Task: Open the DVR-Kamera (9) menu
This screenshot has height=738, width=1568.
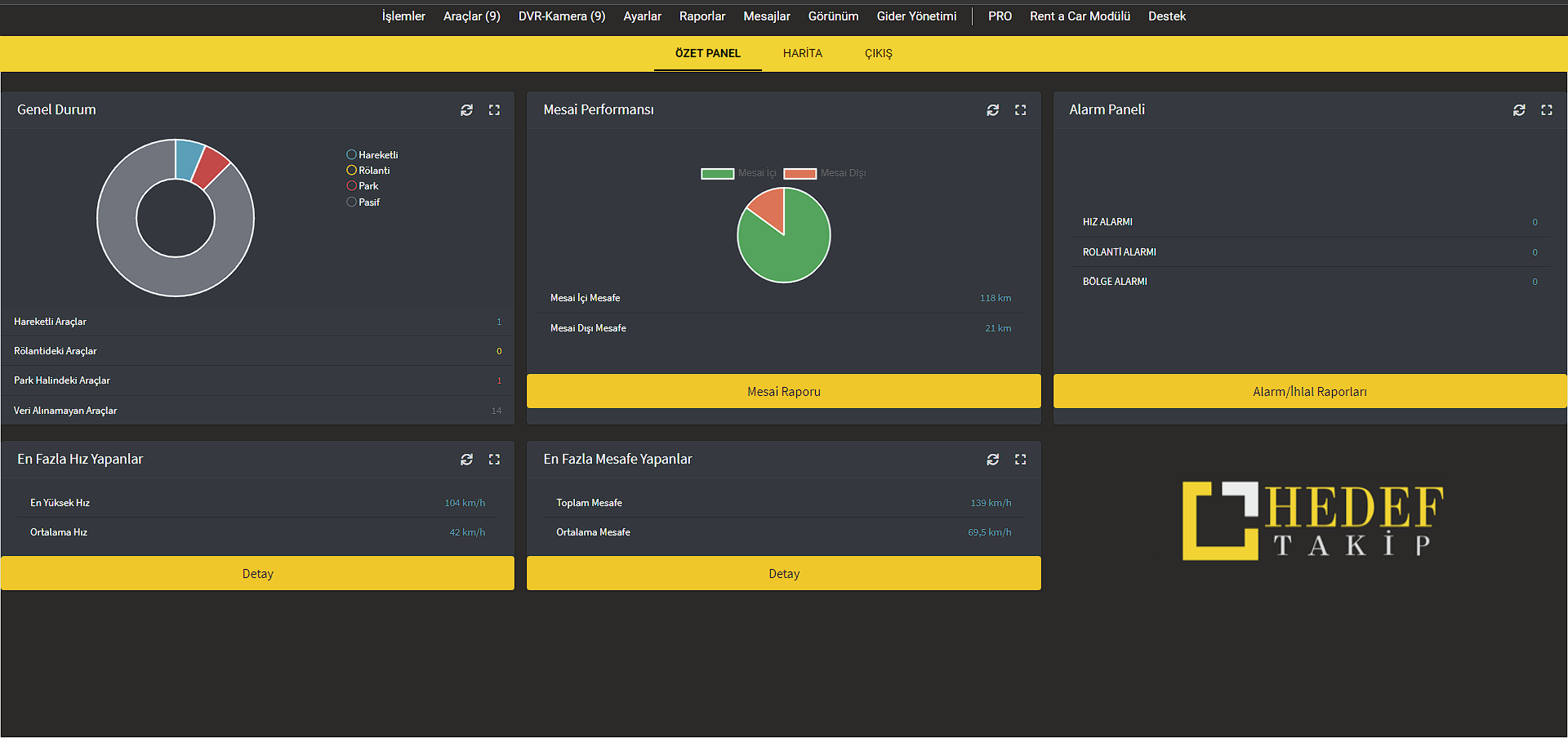Action: click(562, 16)
